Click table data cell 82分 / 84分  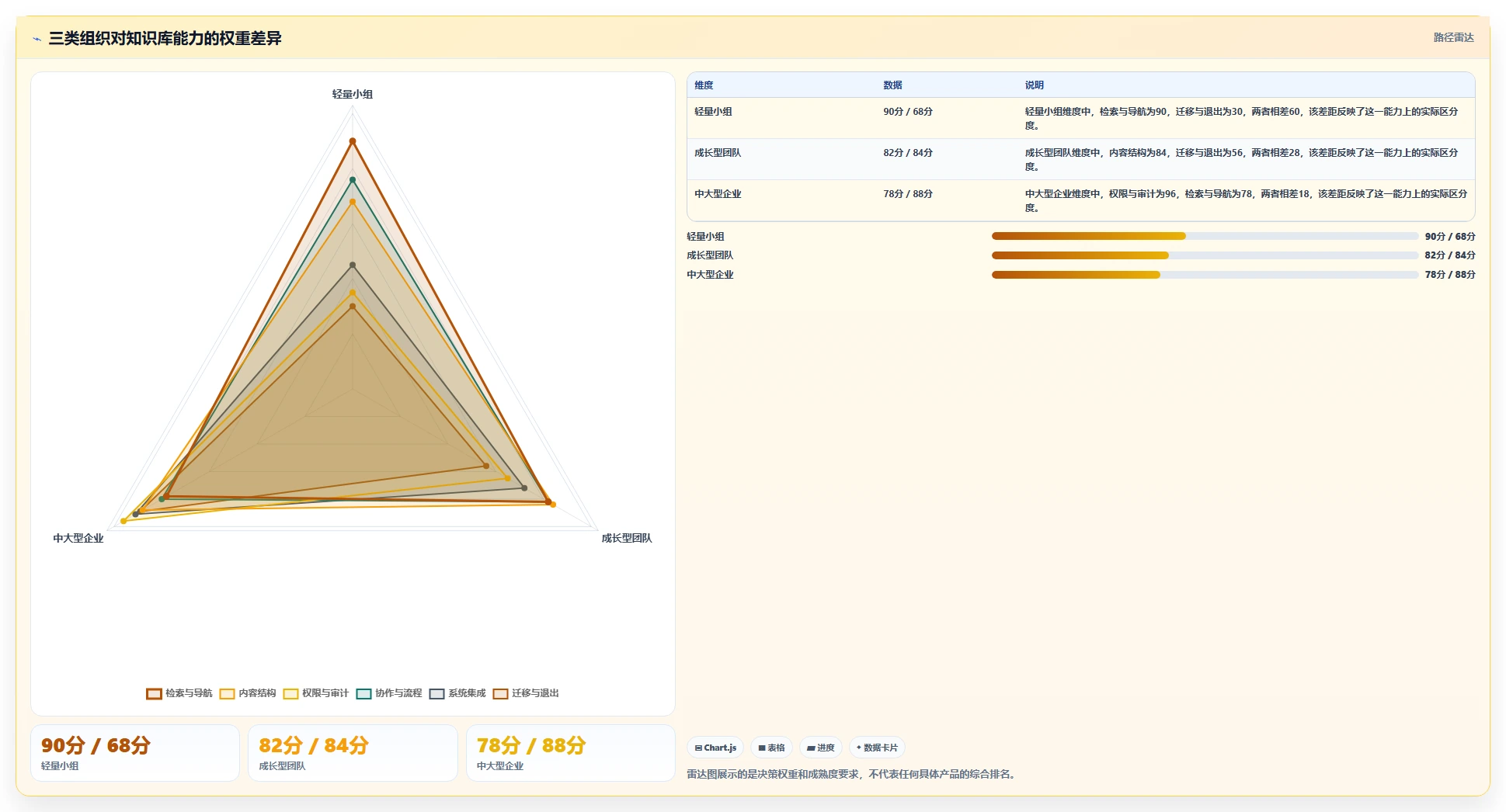coord(908,153)
